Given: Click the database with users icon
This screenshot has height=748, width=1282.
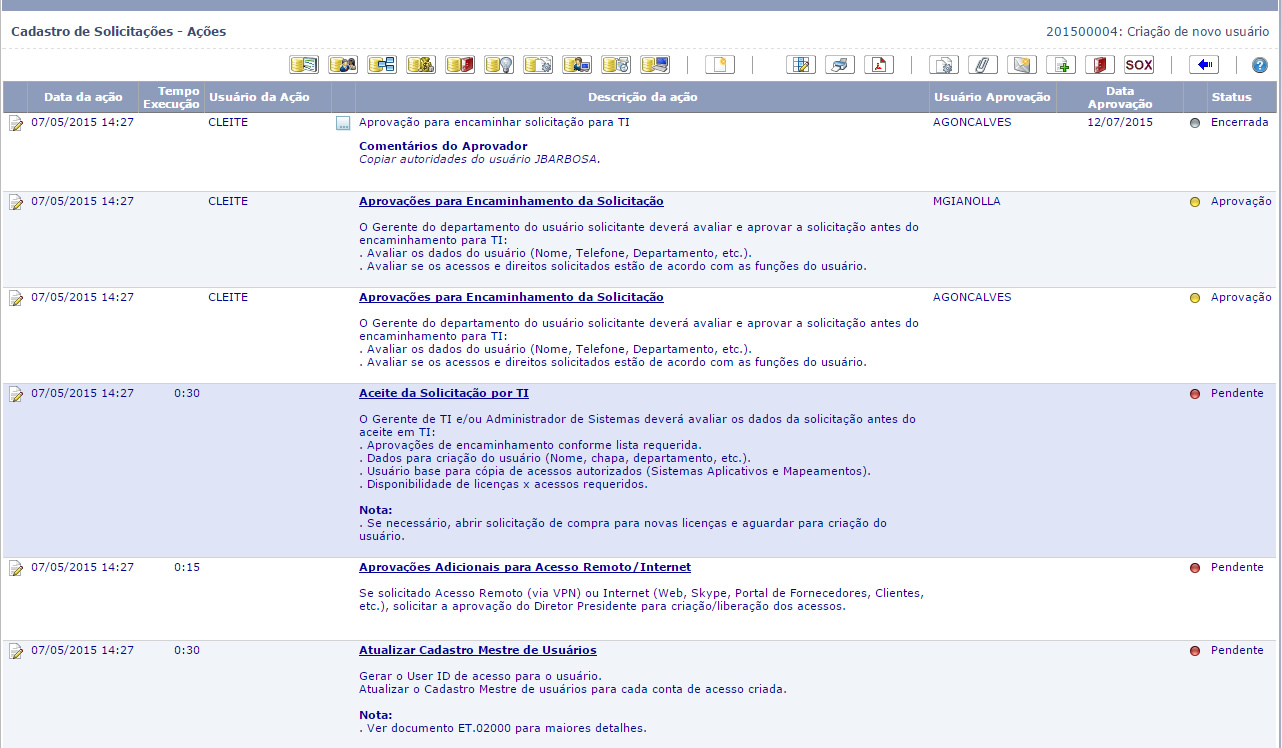Looking at the screenshot, I should [x=343, y=65].
